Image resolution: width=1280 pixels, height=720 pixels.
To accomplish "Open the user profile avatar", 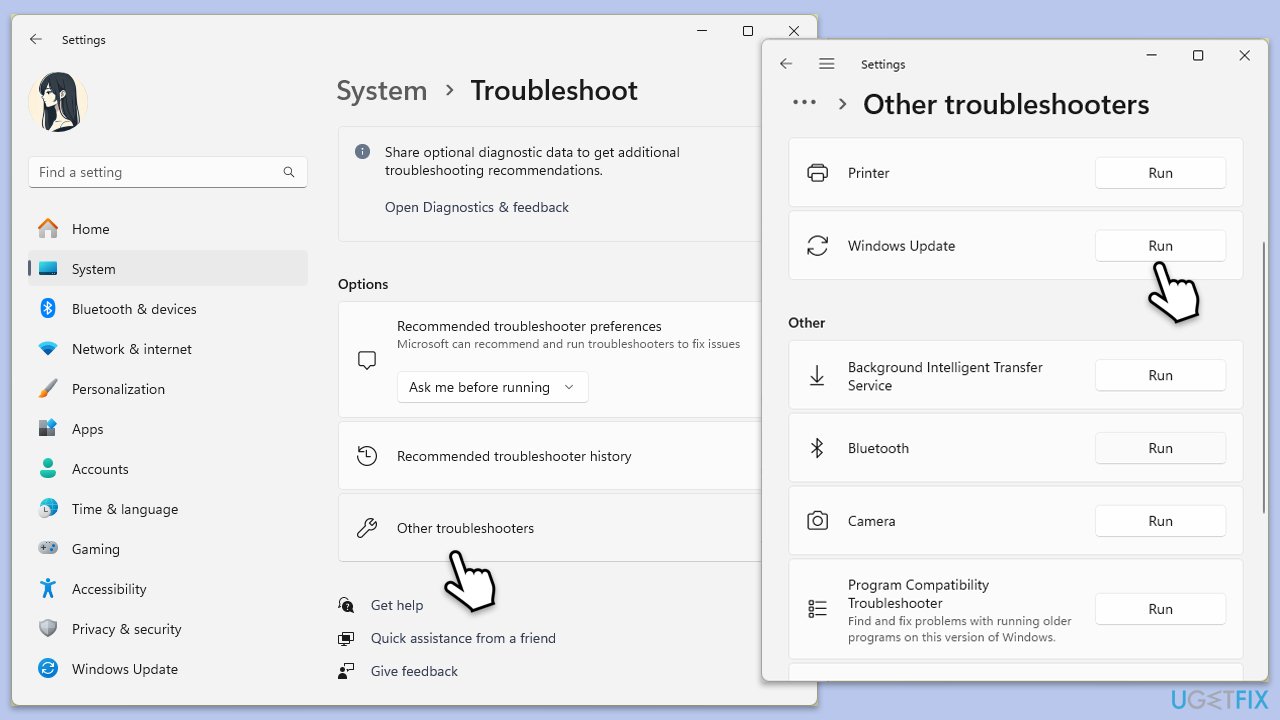I will coord(58,102).
